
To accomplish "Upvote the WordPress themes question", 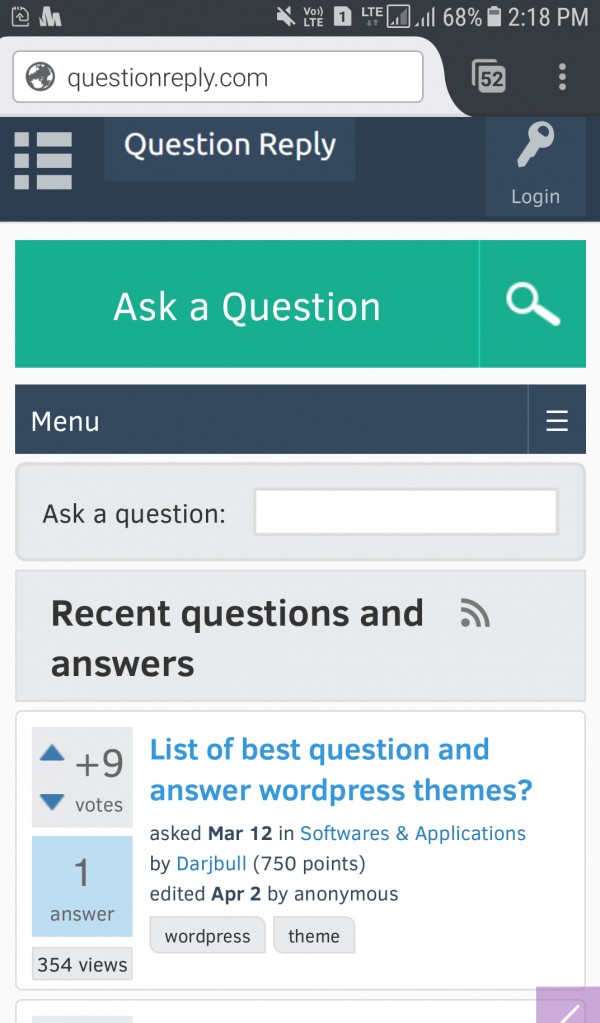I will (x=52, y=753).
